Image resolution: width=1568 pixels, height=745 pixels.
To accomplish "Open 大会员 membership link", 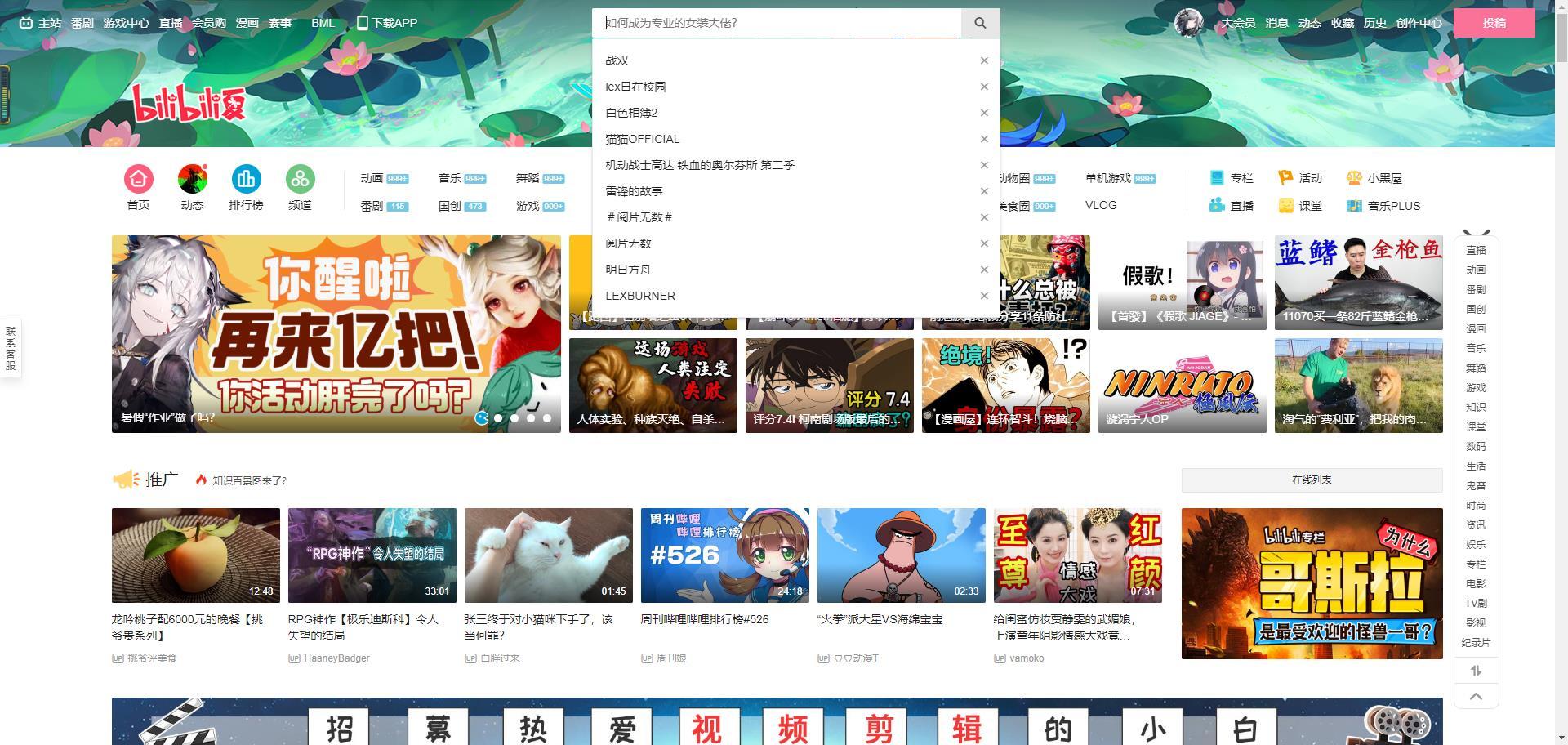I will pyautogui.click(x=1239, y=23).
